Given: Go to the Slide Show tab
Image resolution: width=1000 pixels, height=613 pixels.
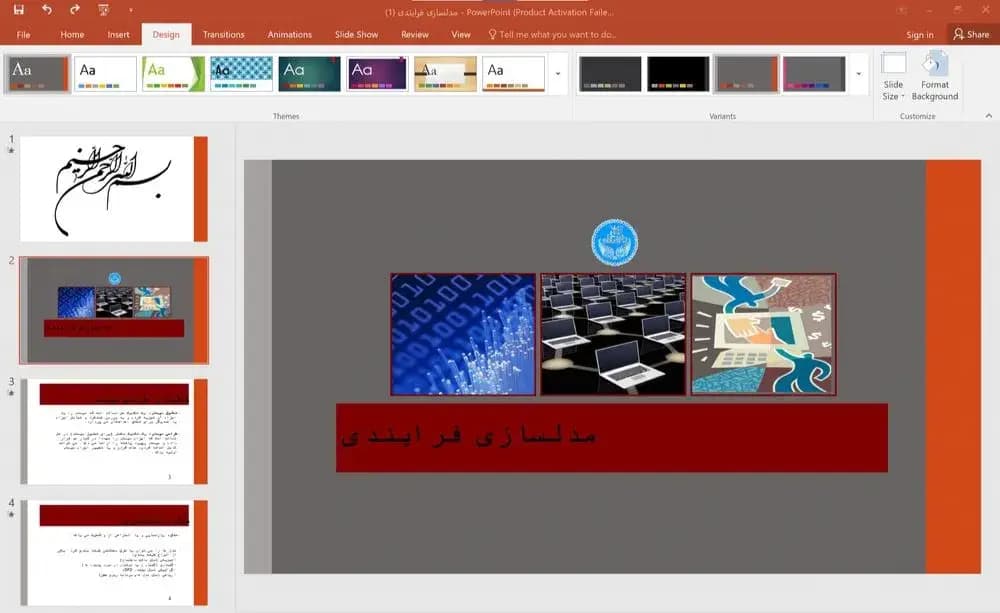Looking at the screenshot, I should tap(357, 34).
